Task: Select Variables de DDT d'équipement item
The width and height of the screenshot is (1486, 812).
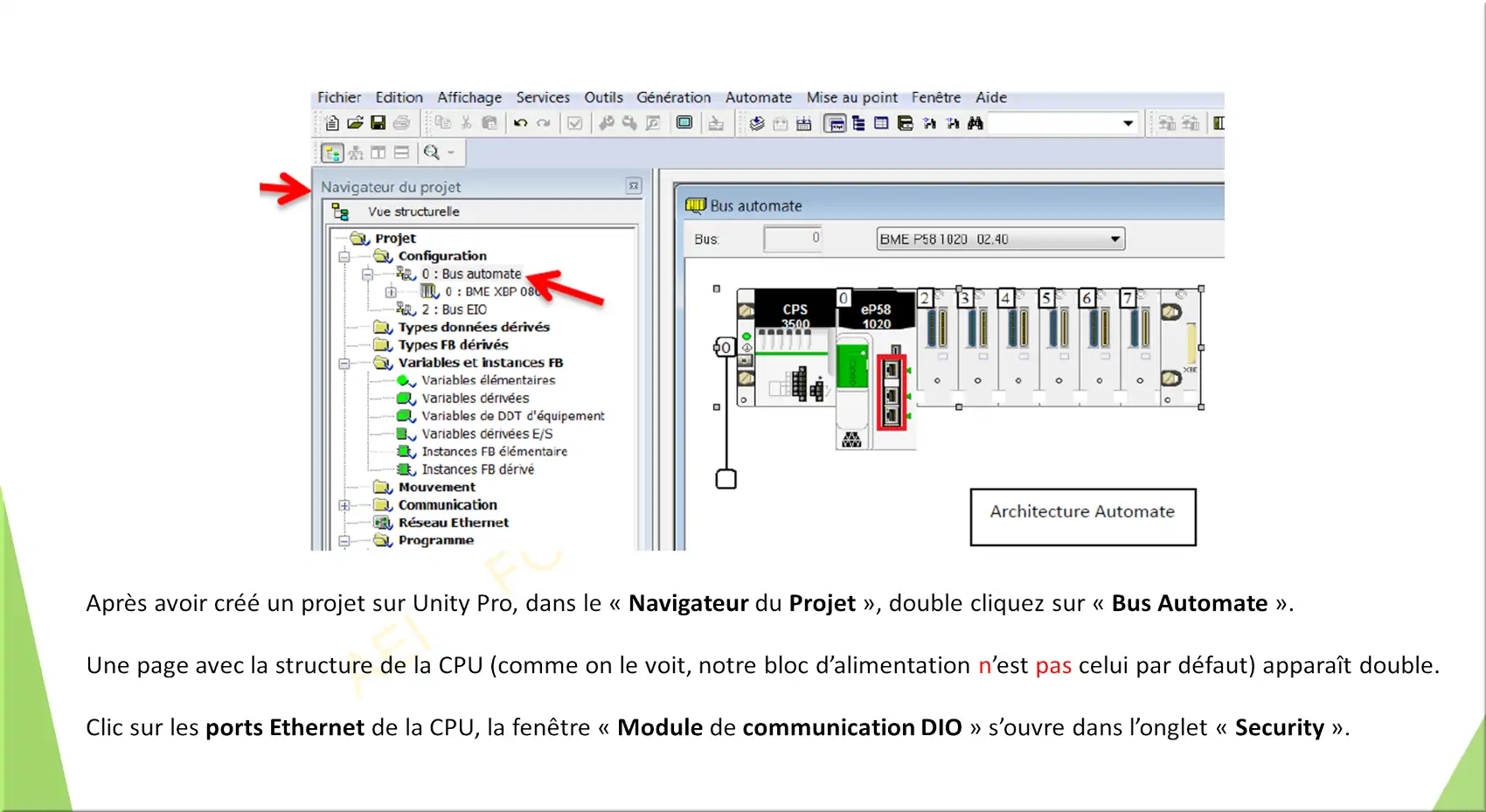Action: [513, 417]
